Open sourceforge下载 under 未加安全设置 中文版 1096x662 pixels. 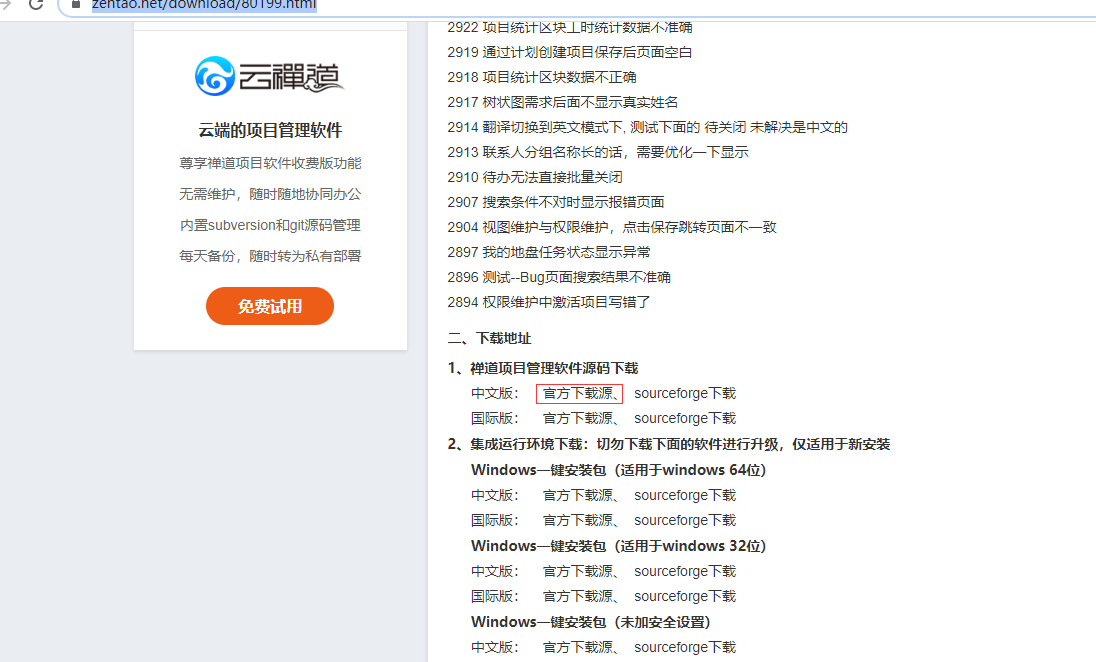(x=684, y=647)
